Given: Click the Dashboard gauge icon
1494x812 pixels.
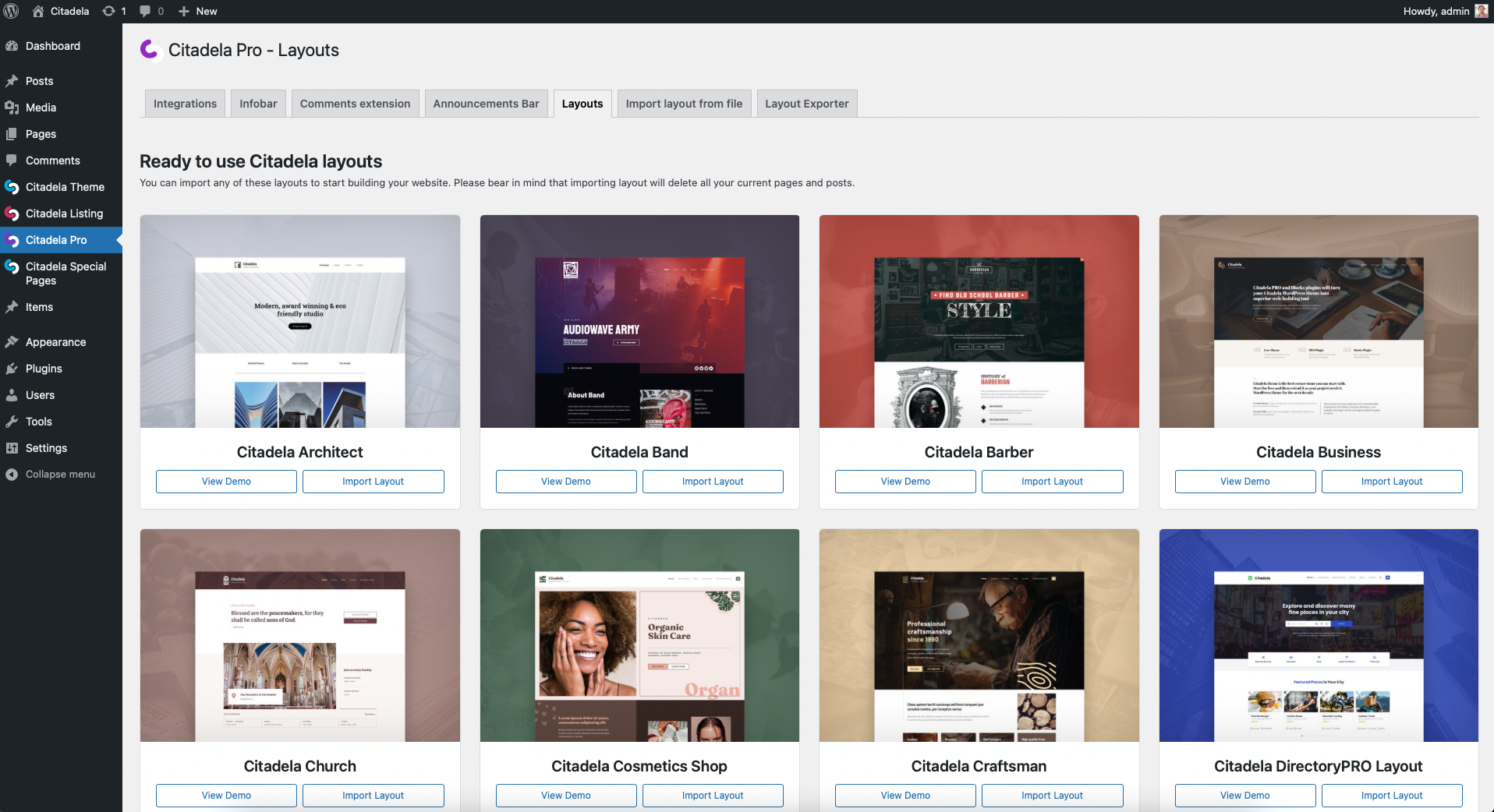Looking at the screenshot, I should tap(12, 46).
